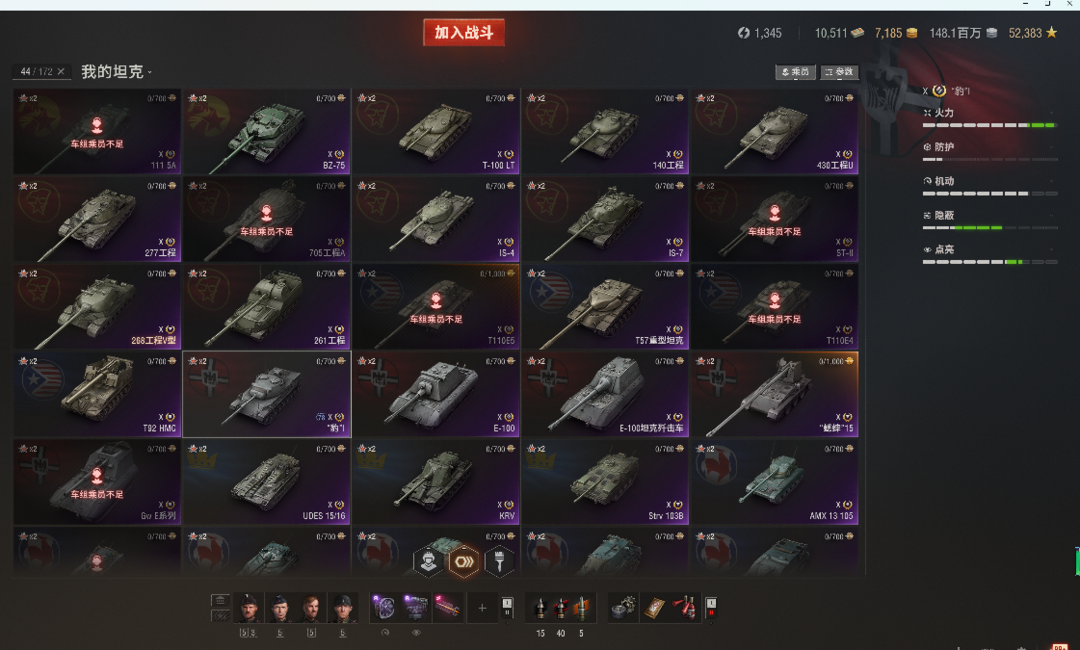1080x650 pixels.
Task: Click the gold coins currency icon
Action: pos(911,33)
